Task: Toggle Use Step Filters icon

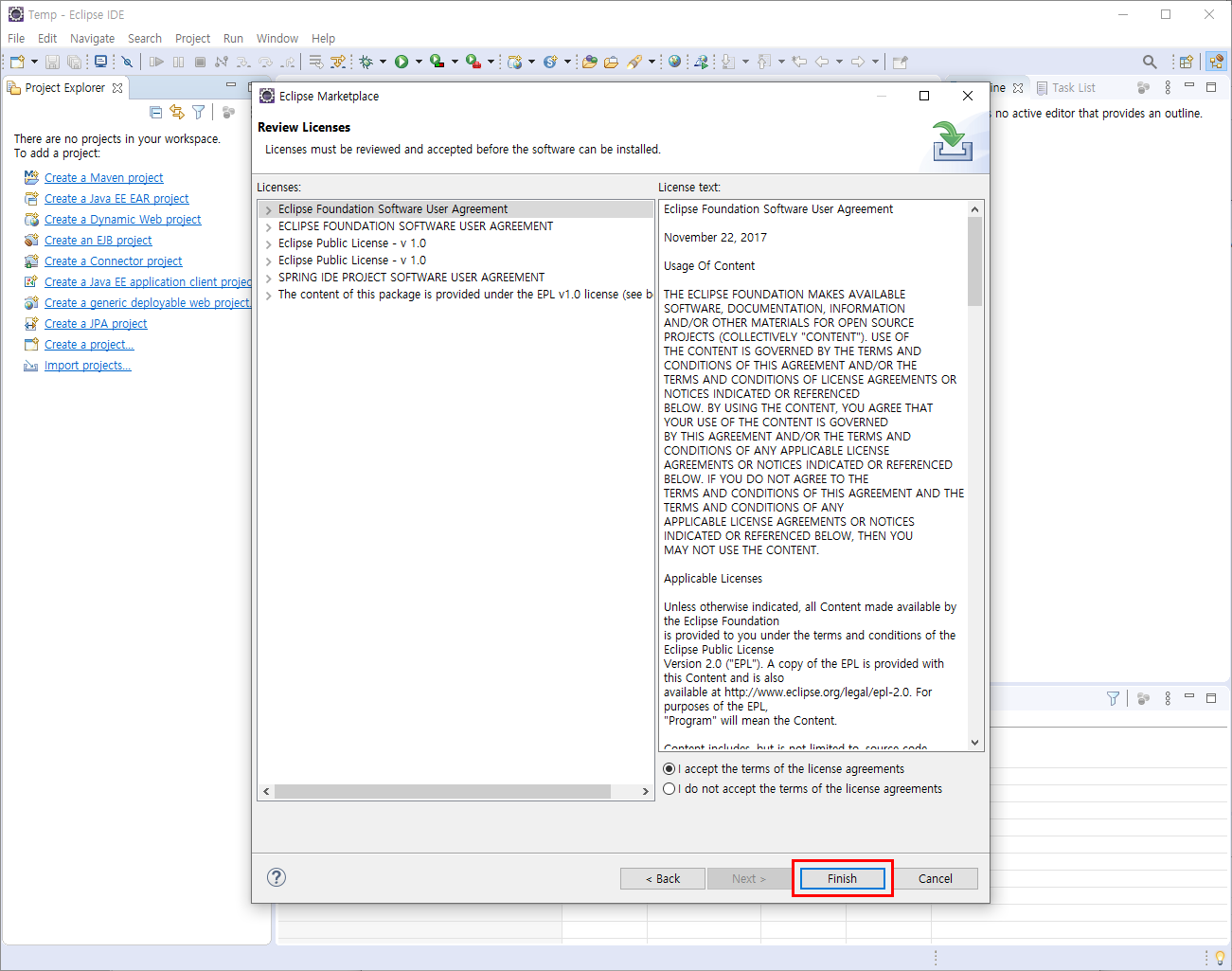Action: click(x=338, y=62)
